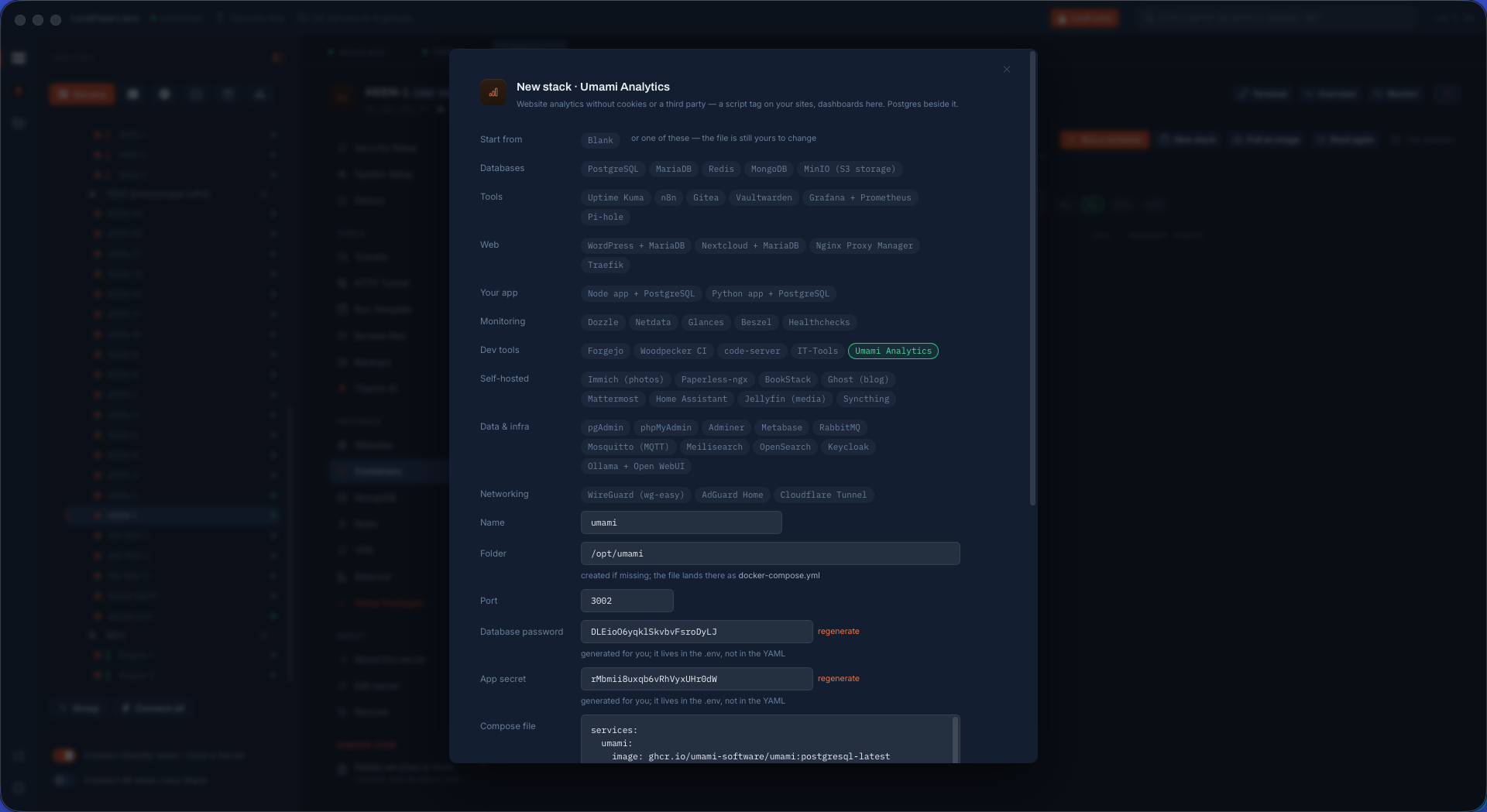Viewport: 1487px width, 812px height.
Task: Select Python app + PostgreSQL template
Action: [771, 293]
